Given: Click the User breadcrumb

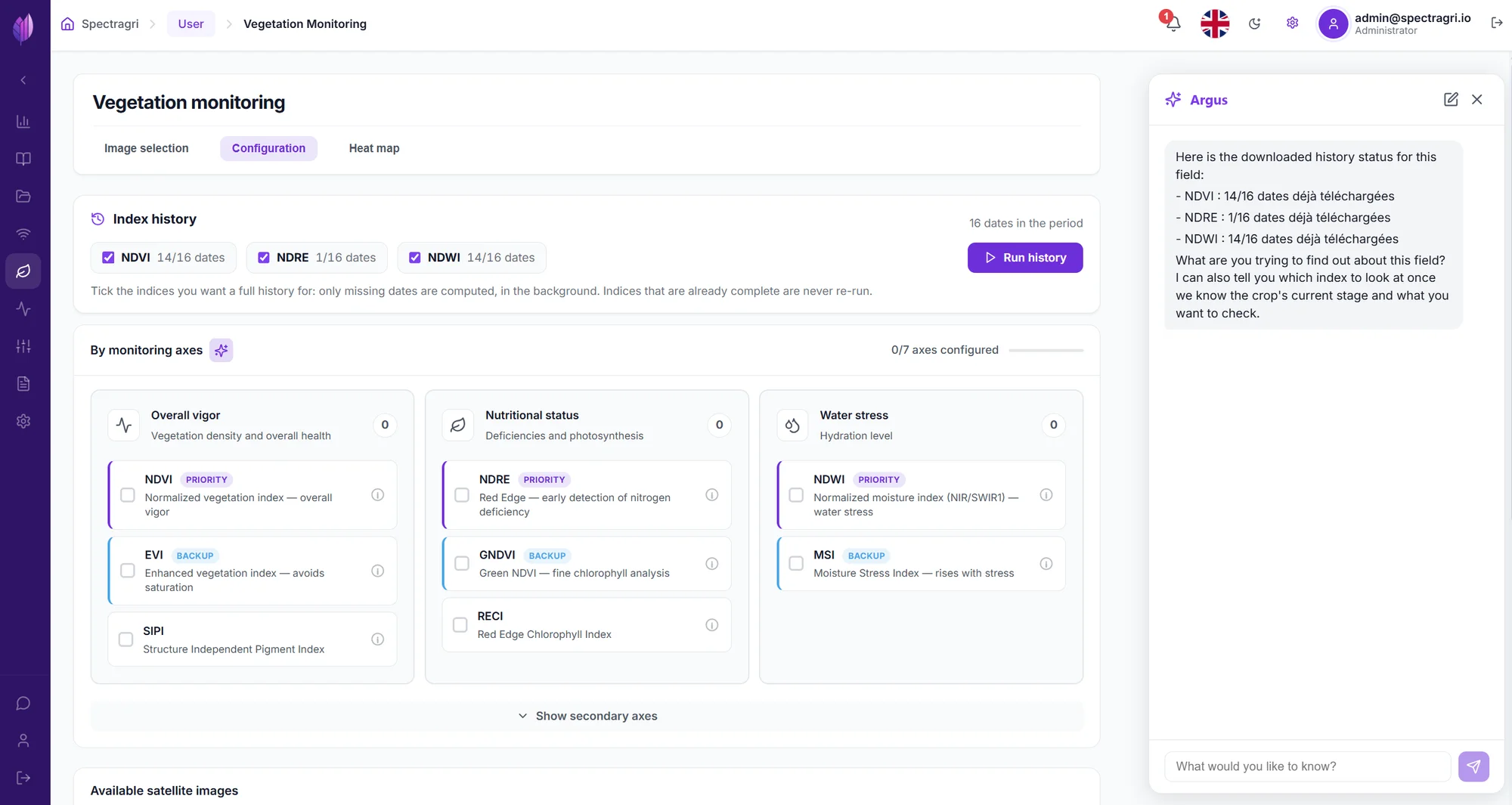Looking at the screenshot, I should (191, 24).
